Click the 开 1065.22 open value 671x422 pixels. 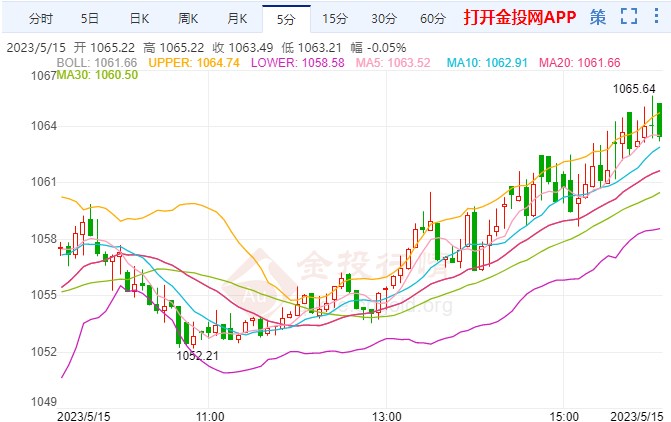[x=104, y=48]
